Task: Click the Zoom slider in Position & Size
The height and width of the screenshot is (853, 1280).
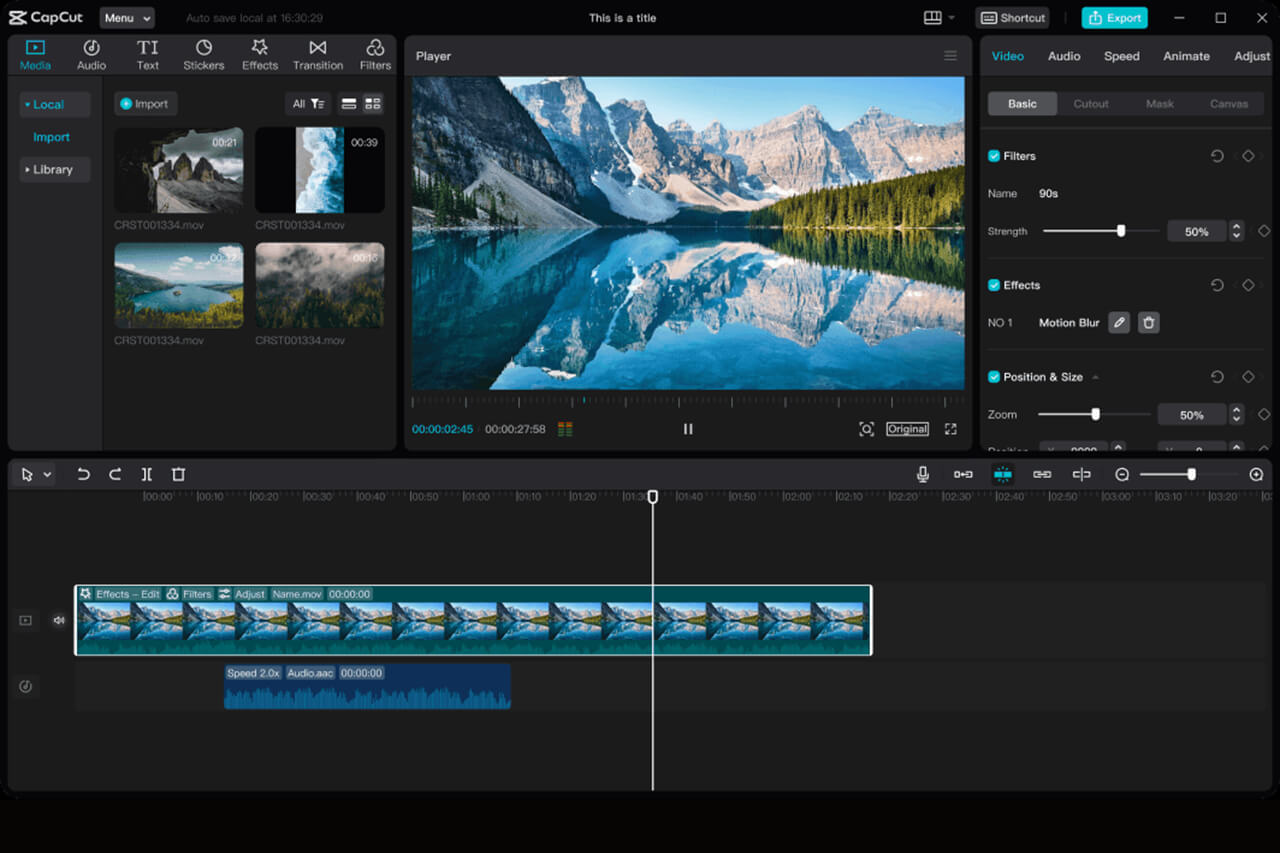Action: (1094, 414)
